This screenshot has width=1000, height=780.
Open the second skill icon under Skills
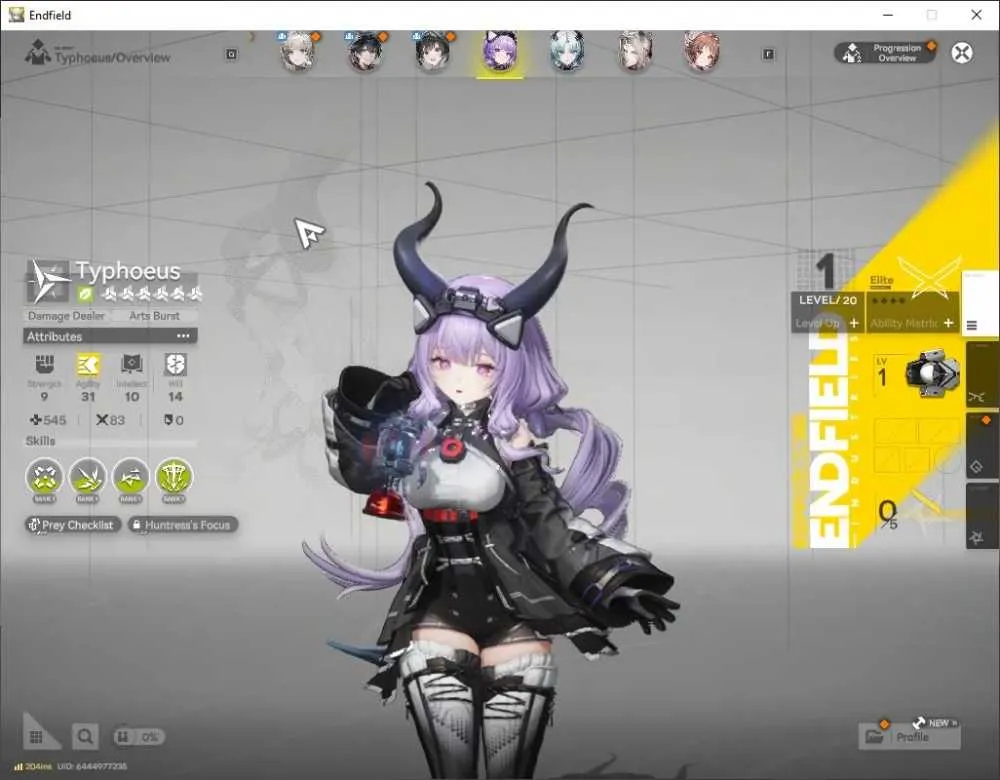pyautogui.click(x=88, y=476)
